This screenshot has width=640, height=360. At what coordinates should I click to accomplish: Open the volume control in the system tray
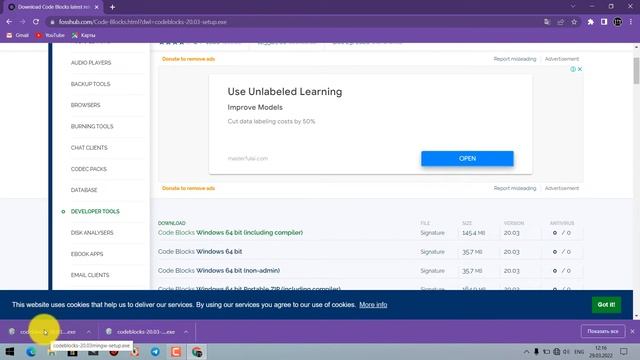(x=566, y=352)
